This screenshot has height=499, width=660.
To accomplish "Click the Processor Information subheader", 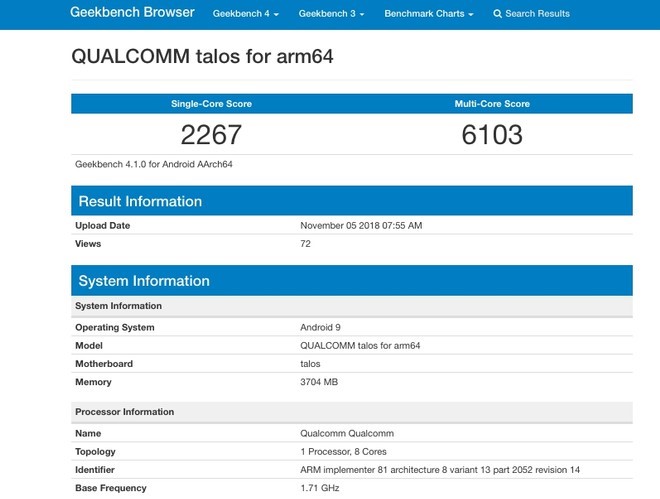I will [x=351, y=412].
